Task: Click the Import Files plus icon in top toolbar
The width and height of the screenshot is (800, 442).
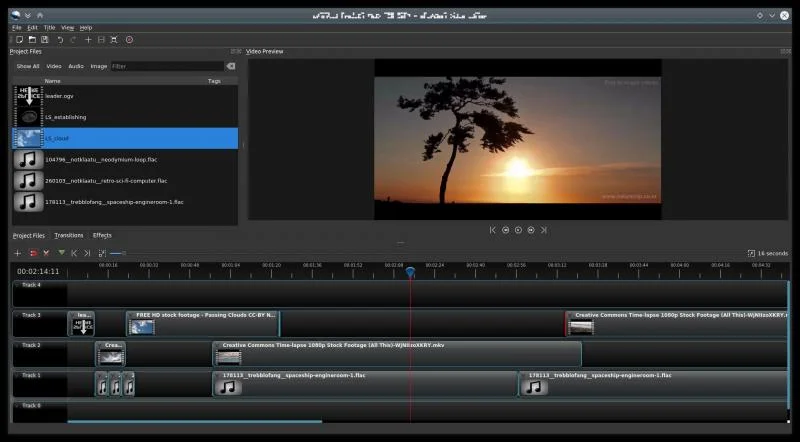Action: click(88, 40)
